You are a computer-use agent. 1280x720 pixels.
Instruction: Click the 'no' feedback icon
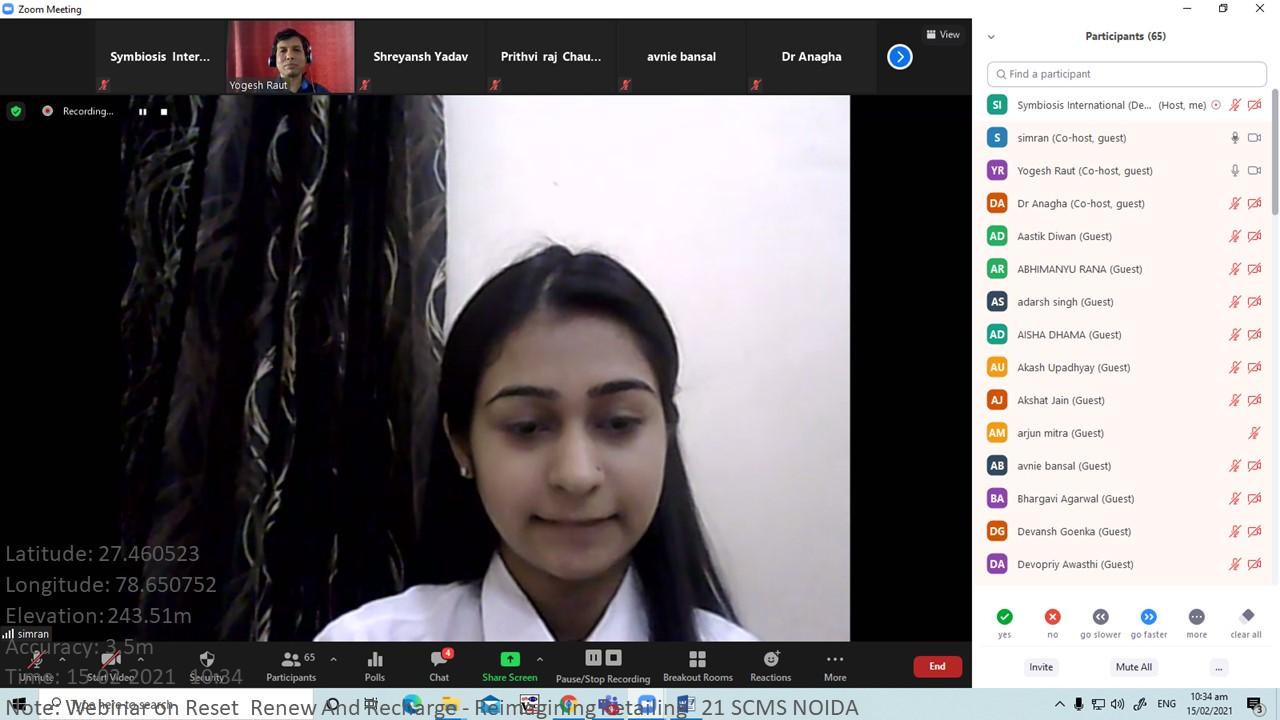pyautogui.click(x=1052, y=617)
